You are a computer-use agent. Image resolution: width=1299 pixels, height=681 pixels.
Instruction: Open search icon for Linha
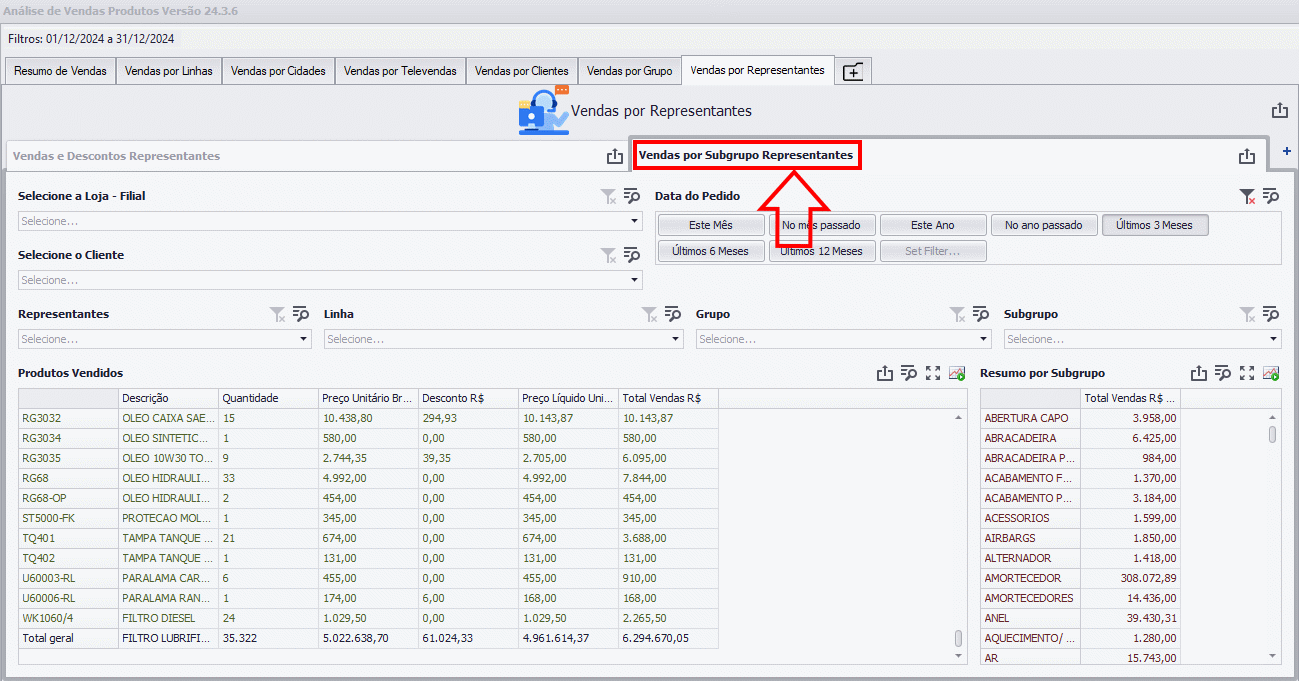pyautogui.click(x=673, y=314)
